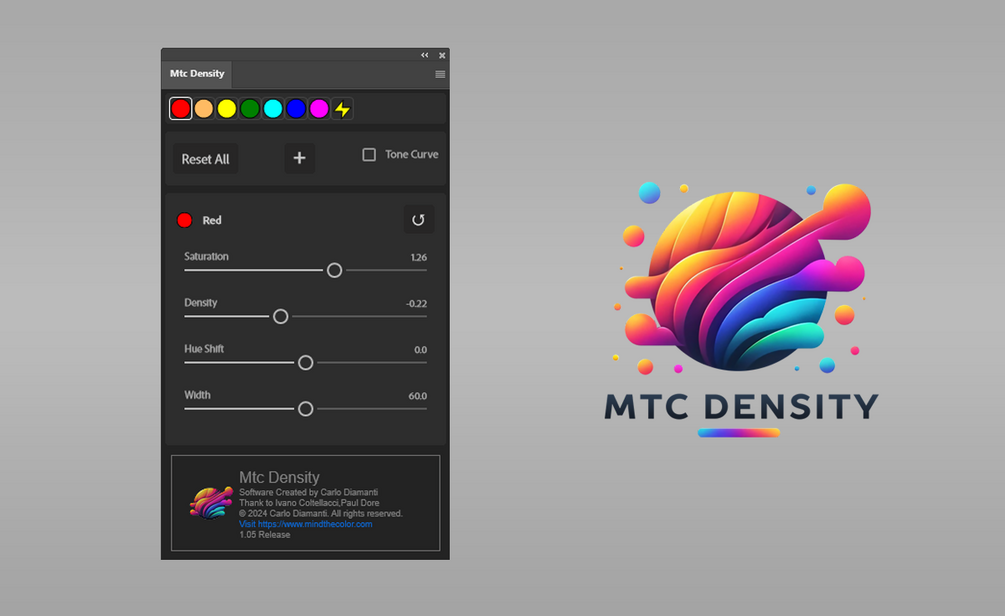
Task: Click the plus add button
Action: pyautogui.click(x=299, y=158)
